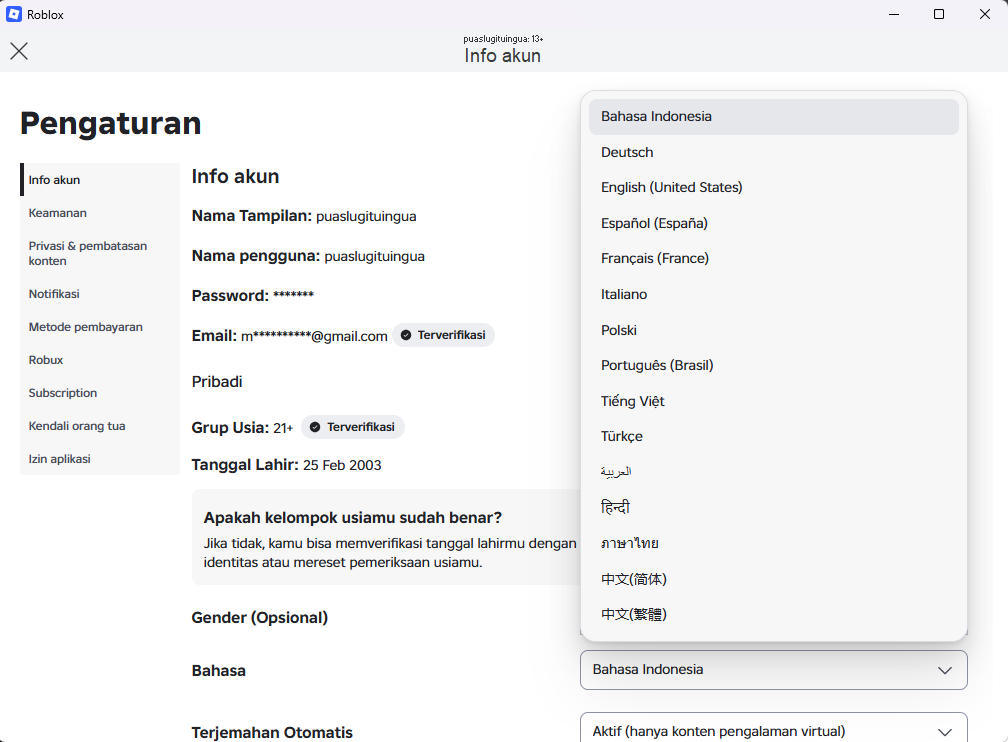Go to Robux settings tab
The image size is (1008, 742).
click(100, 360)
